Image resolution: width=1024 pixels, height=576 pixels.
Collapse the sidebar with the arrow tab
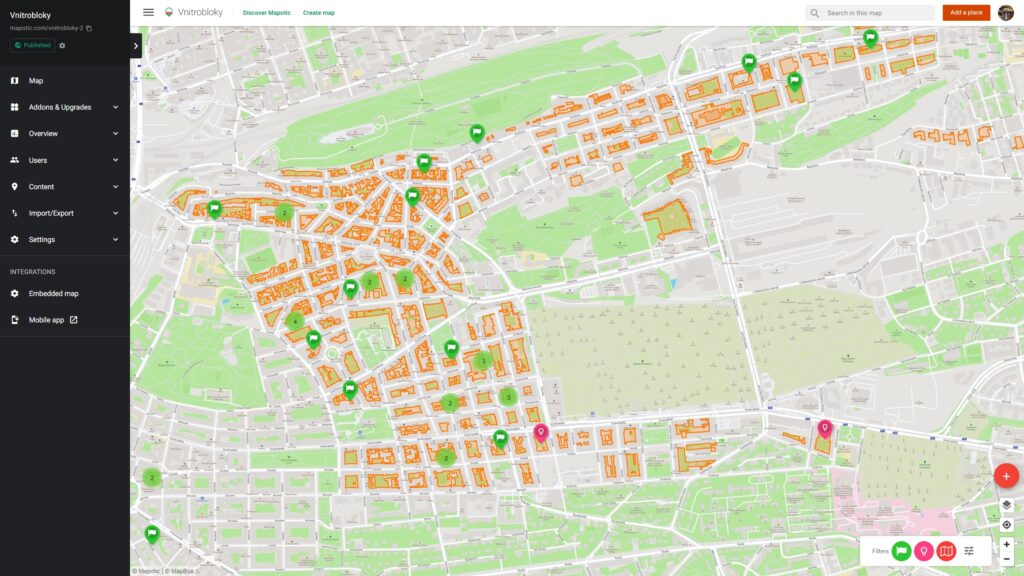(136, 46)
